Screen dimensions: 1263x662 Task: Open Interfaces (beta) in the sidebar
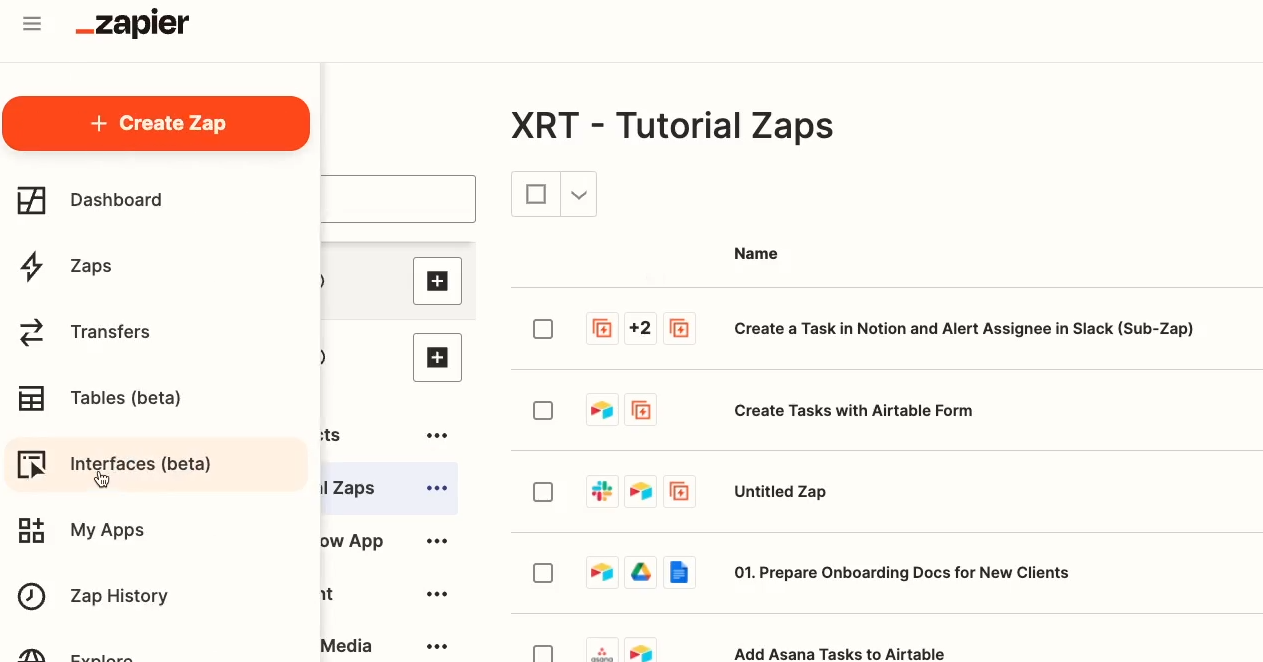tap(156, 464)
